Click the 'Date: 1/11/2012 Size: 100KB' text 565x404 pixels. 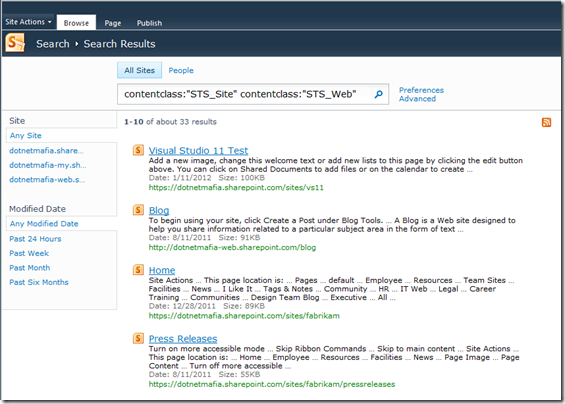(x=206, y=178)
